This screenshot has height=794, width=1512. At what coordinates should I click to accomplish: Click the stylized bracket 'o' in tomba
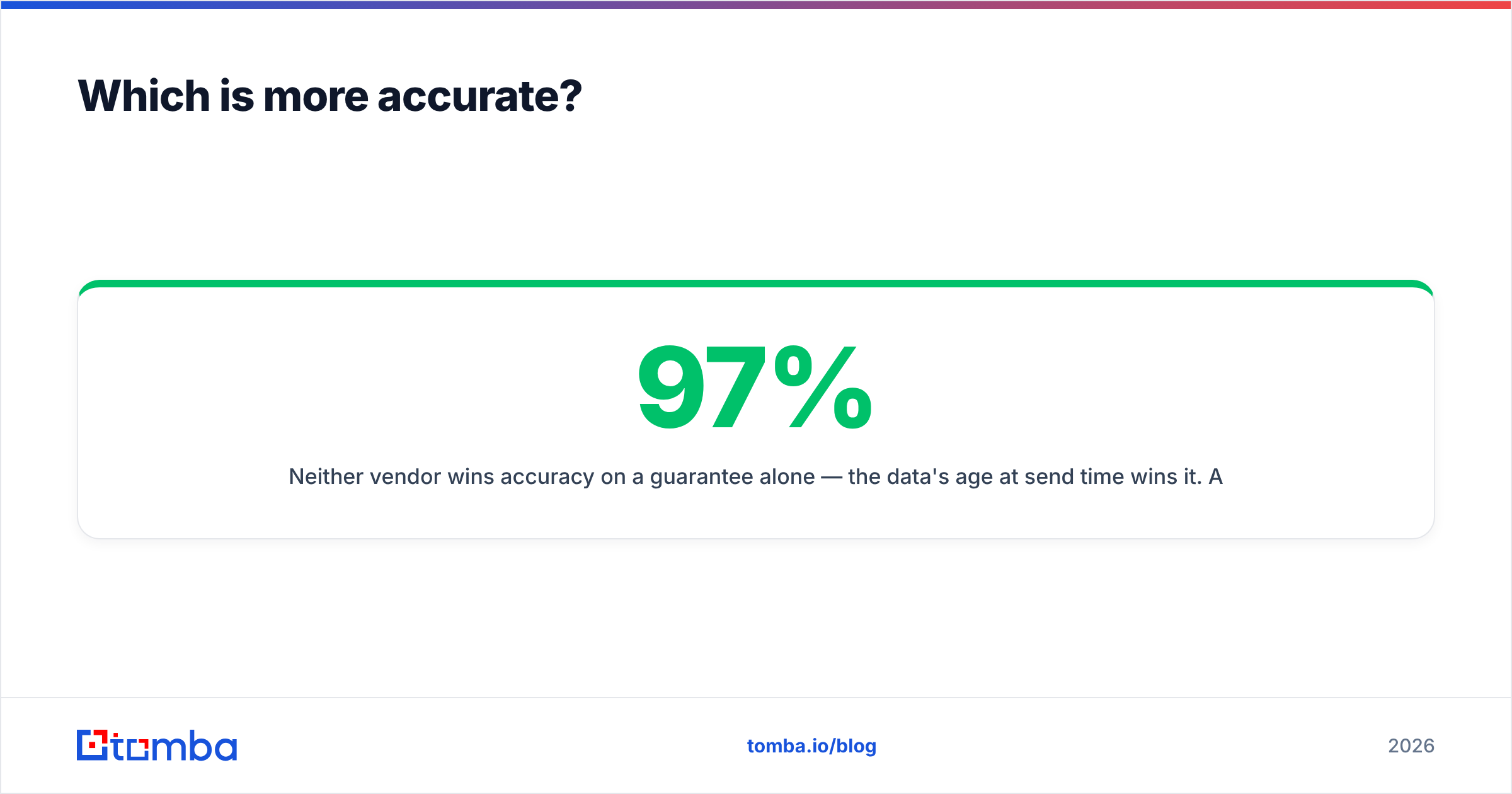tap(137, 749)
